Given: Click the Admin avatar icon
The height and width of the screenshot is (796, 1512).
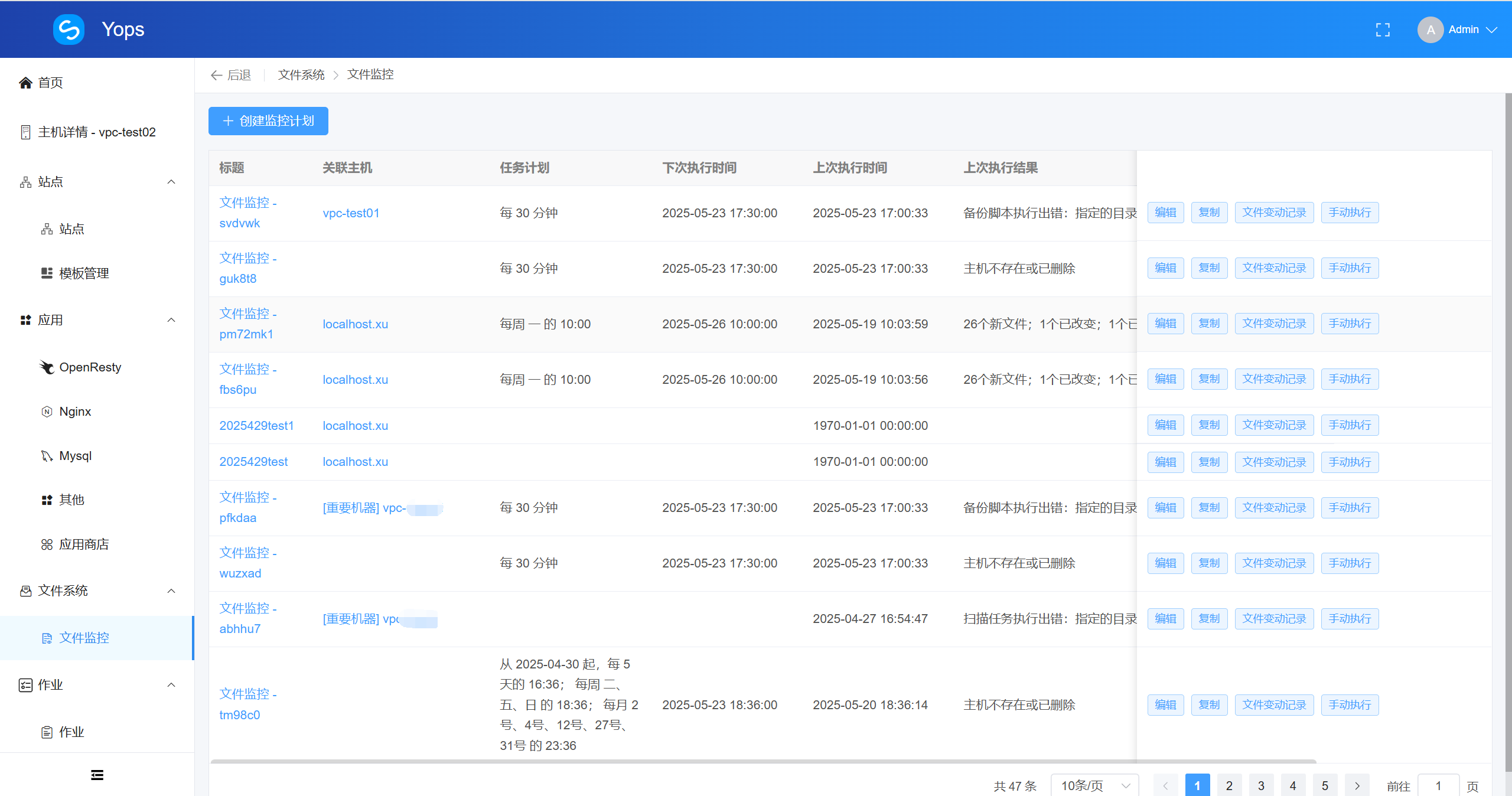Looking at the screenshot, I should (1430, 30).
